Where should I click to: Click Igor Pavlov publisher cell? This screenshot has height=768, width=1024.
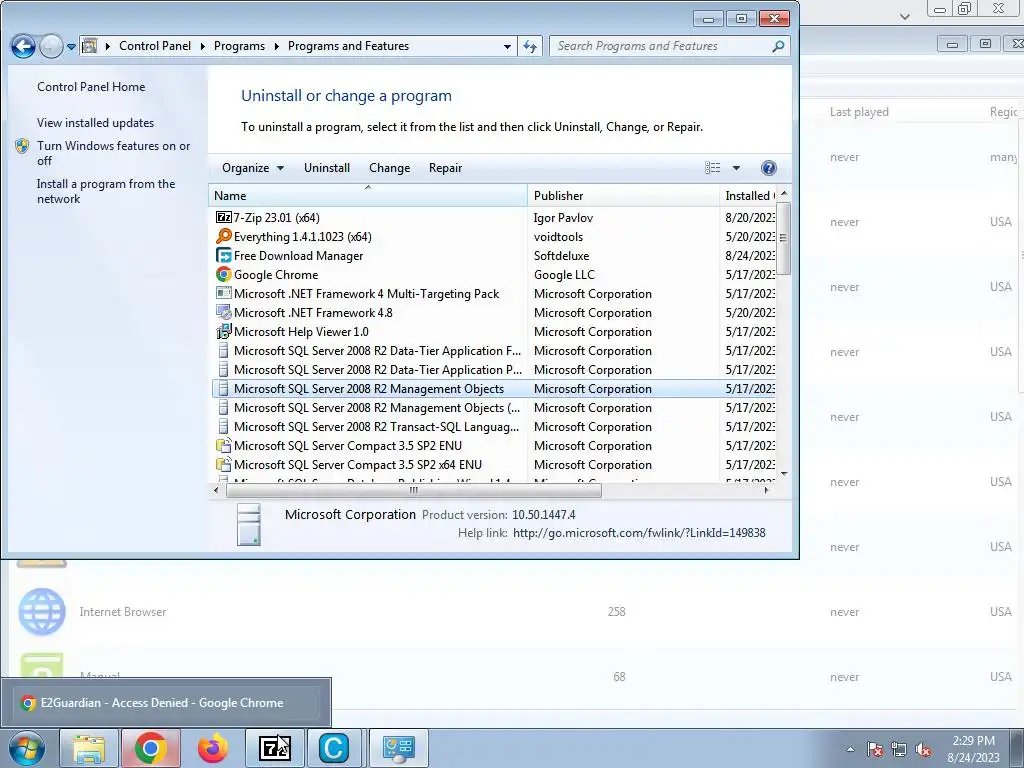click(x=563, y=217)
